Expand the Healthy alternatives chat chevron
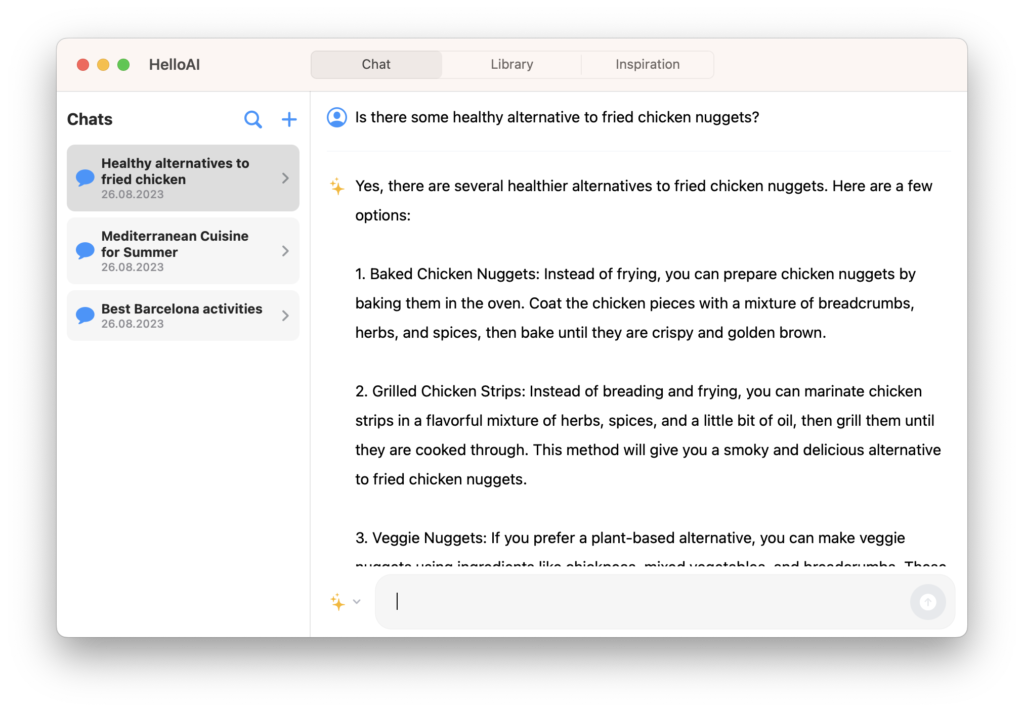This screenshot has width=1024, height=712. click(285, 178)
